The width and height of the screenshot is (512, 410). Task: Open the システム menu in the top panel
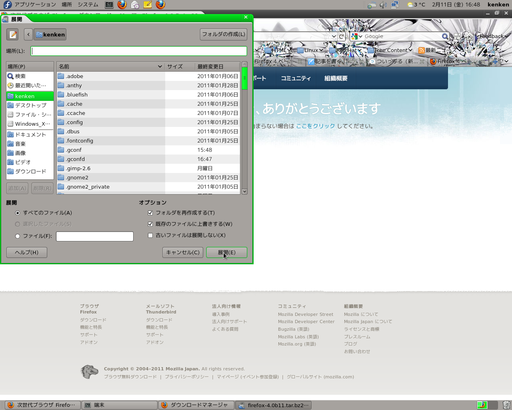(x=88, y=5)
